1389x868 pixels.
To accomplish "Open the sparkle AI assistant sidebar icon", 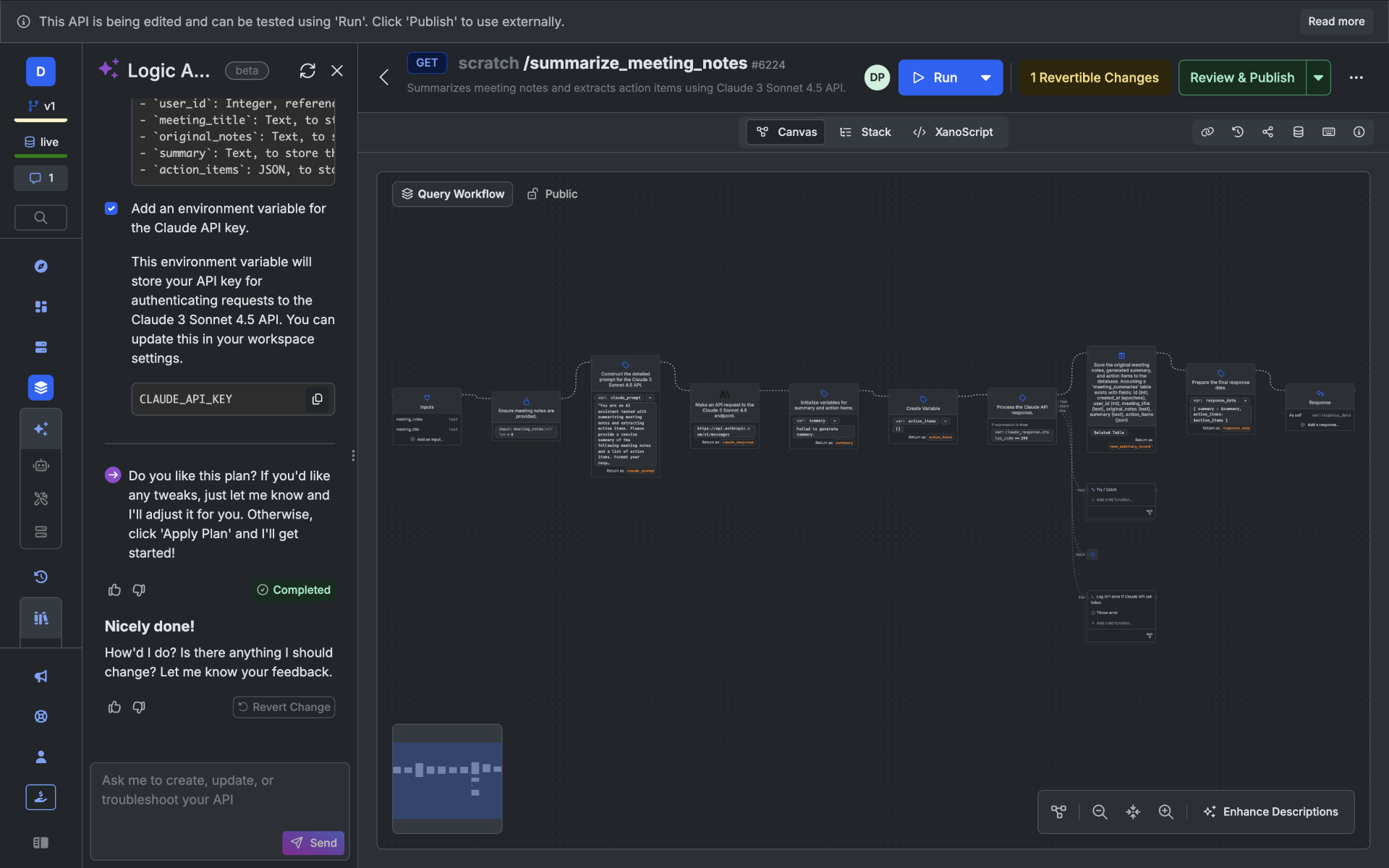I will tap(41, 429).
